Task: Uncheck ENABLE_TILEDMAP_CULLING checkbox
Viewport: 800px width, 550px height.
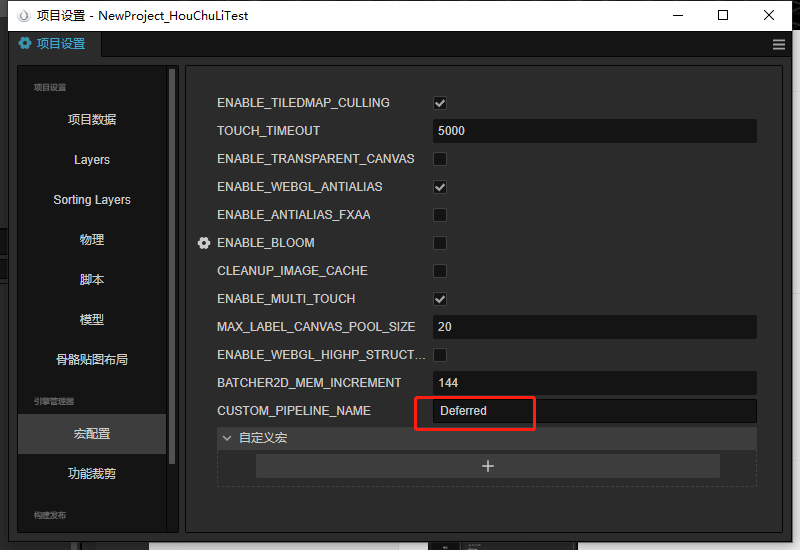Action: tap(440, 103)
